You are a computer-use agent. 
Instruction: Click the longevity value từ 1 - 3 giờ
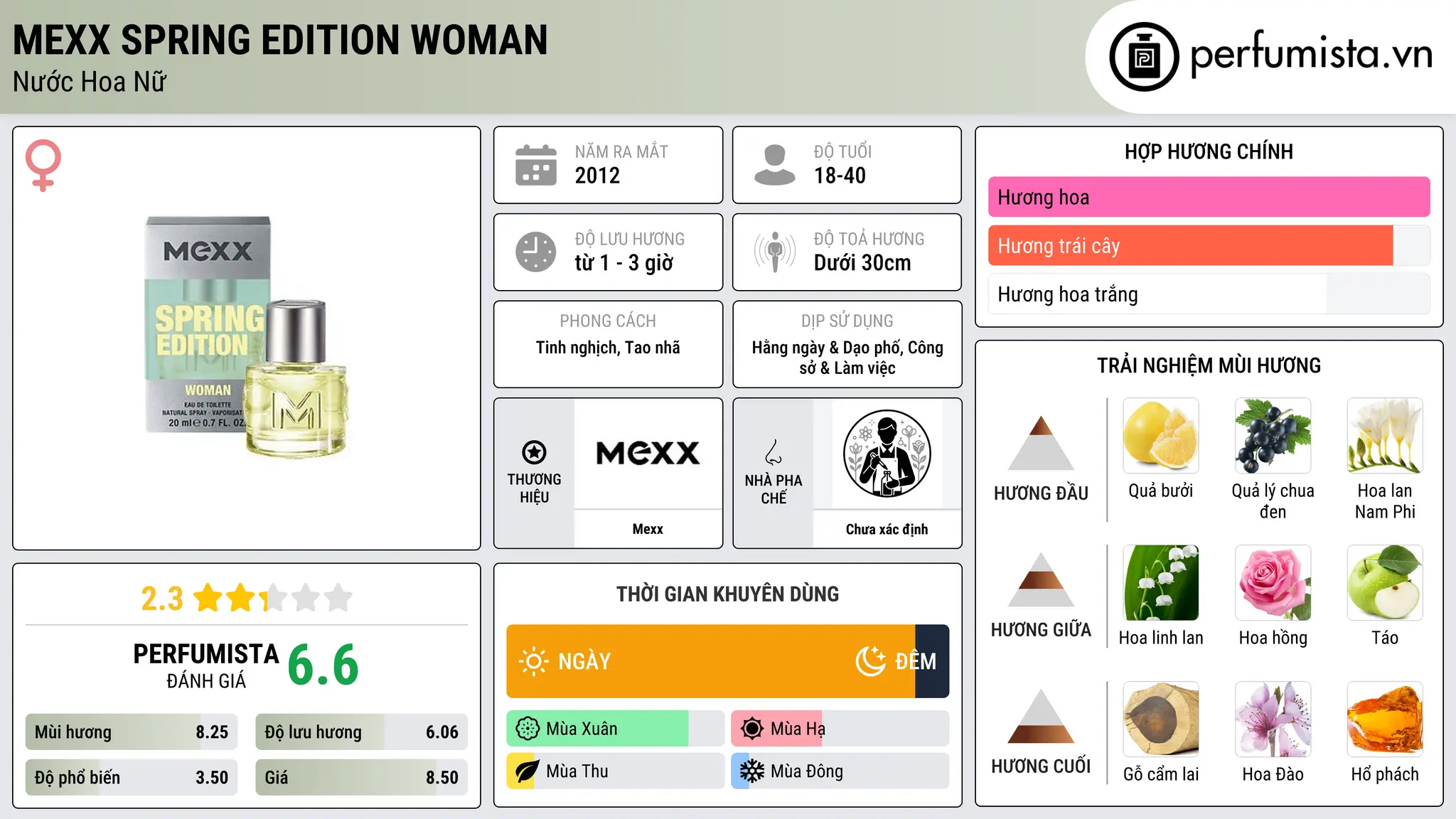(x=624, y=263)
